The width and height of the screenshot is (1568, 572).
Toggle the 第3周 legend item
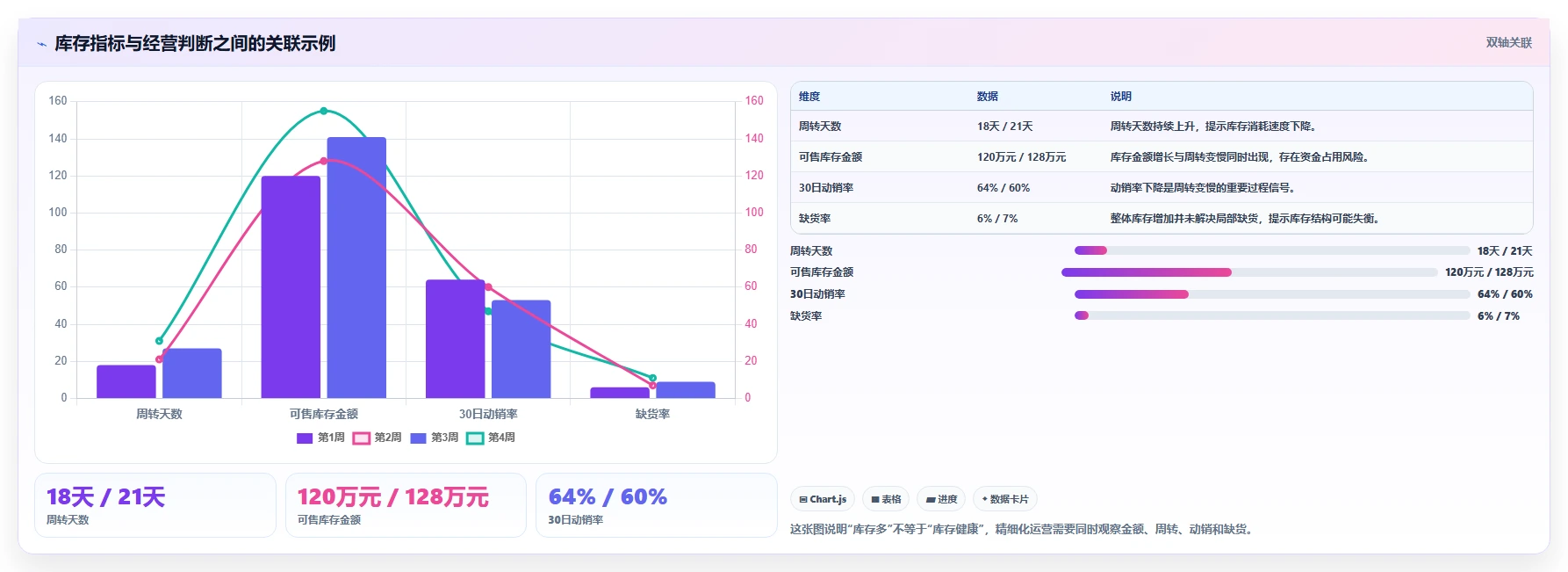pos(435,438)
